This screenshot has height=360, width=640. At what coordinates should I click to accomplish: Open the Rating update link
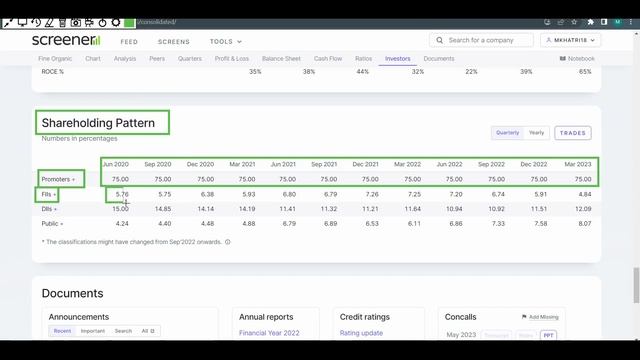tap(361, 333)
